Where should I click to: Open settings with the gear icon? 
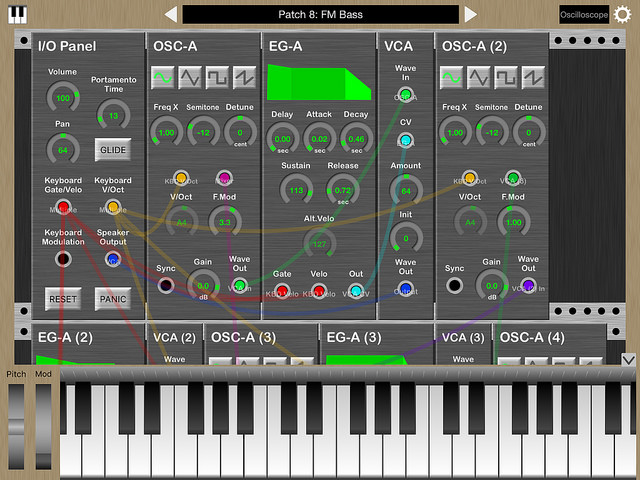624,14
